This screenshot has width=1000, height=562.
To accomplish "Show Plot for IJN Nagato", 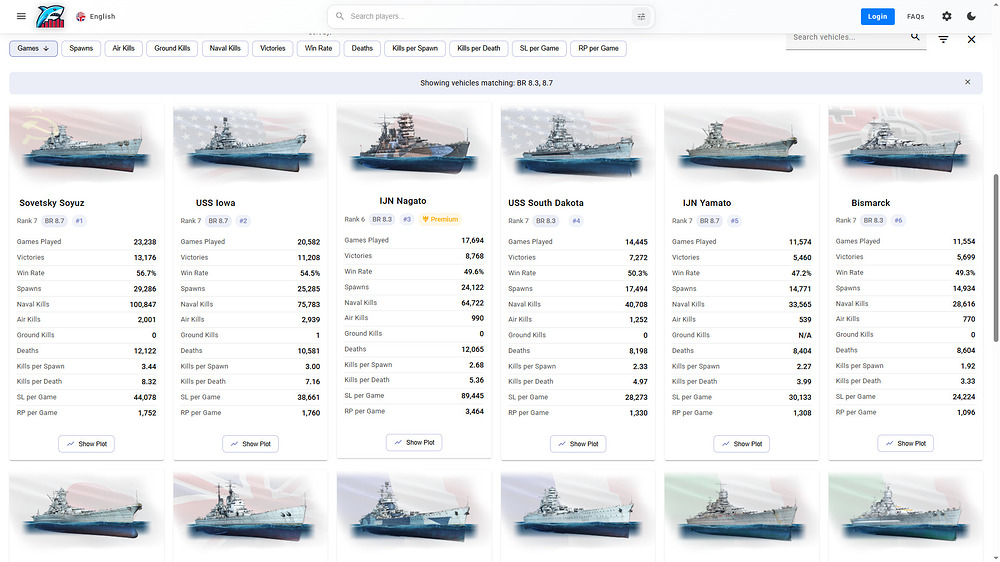I will click(x=414, y=443).
